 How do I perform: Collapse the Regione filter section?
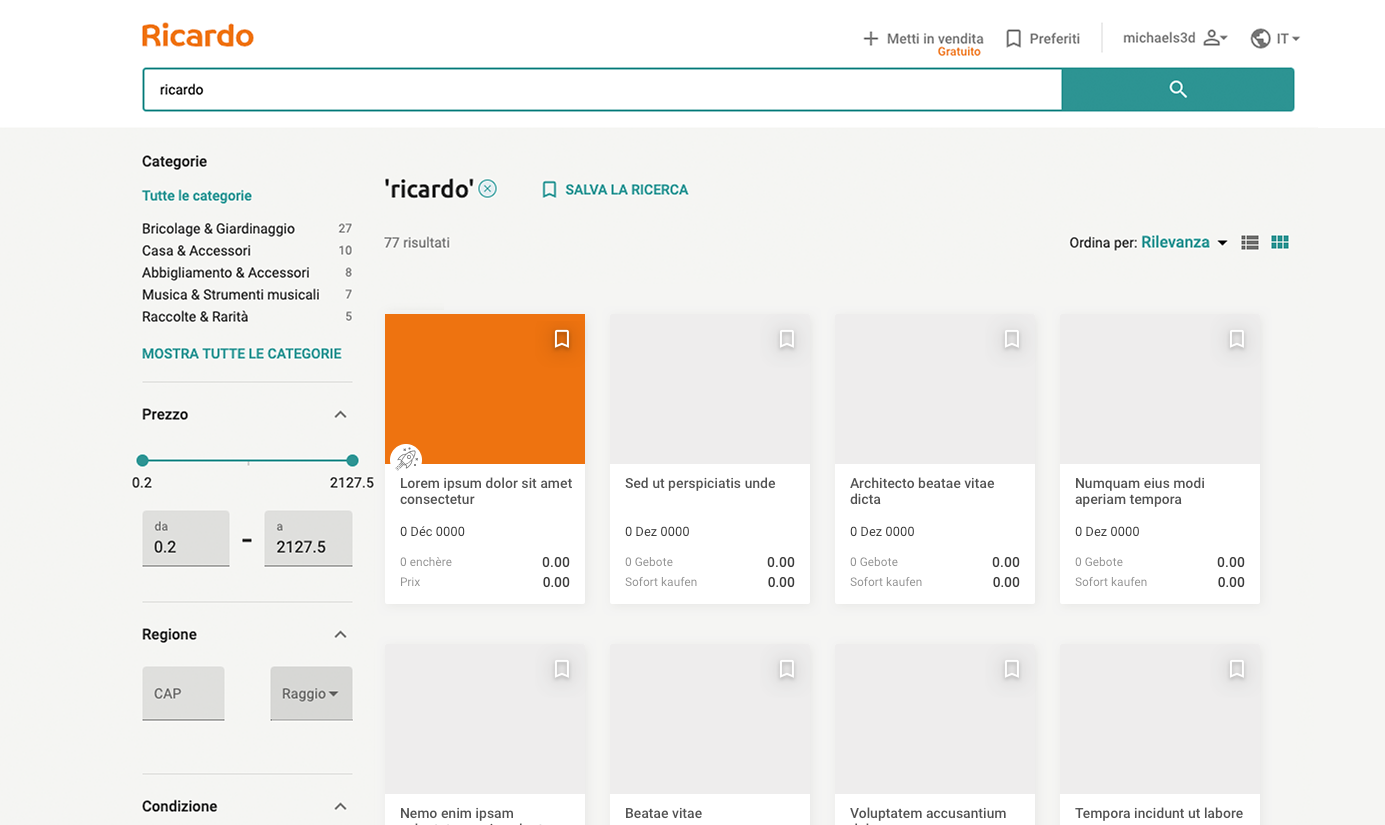tap(340, 634)
